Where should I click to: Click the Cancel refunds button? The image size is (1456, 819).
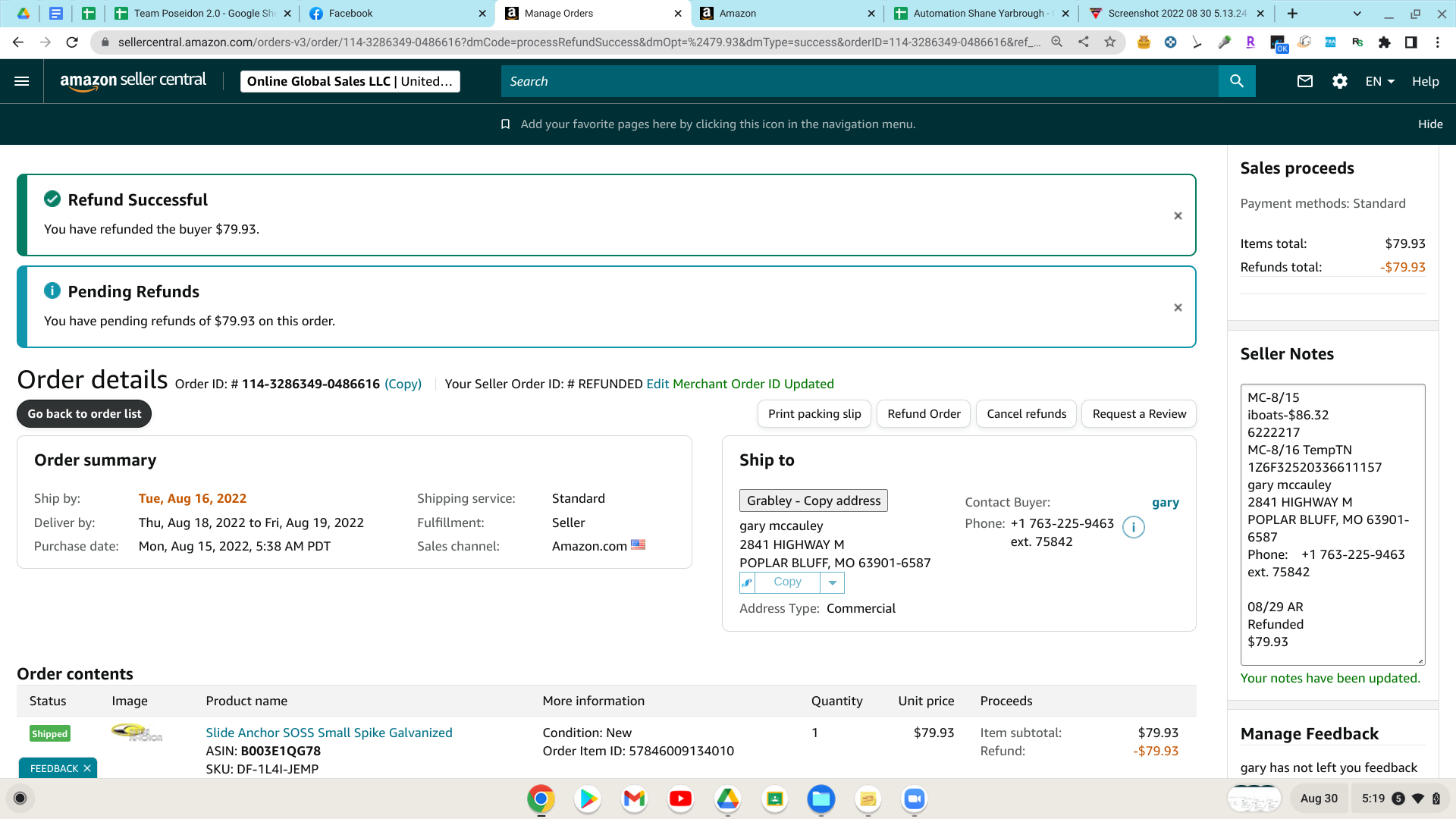pyautogui.click(x=1026, y=414)
